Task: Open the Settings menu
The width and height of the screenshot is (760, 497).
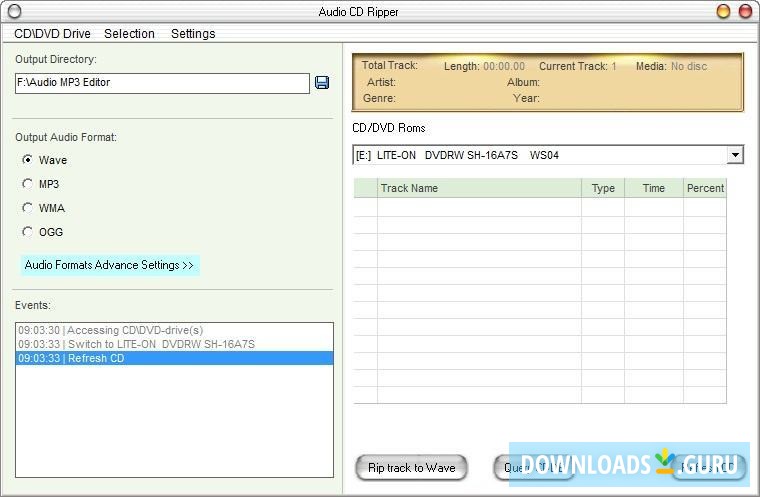Action: tap(193, 33)
